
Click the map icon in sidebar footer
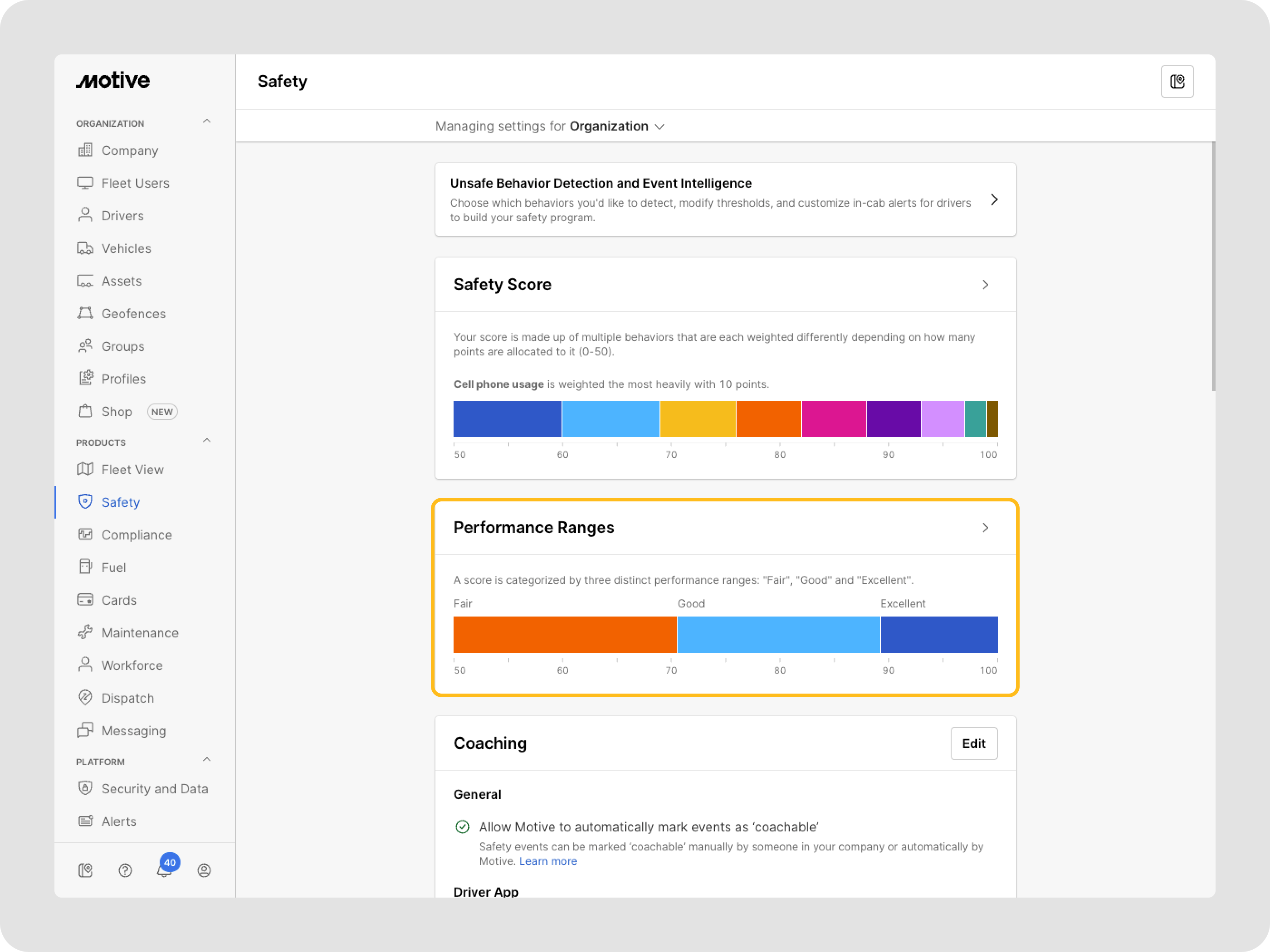tap(85, 870)
